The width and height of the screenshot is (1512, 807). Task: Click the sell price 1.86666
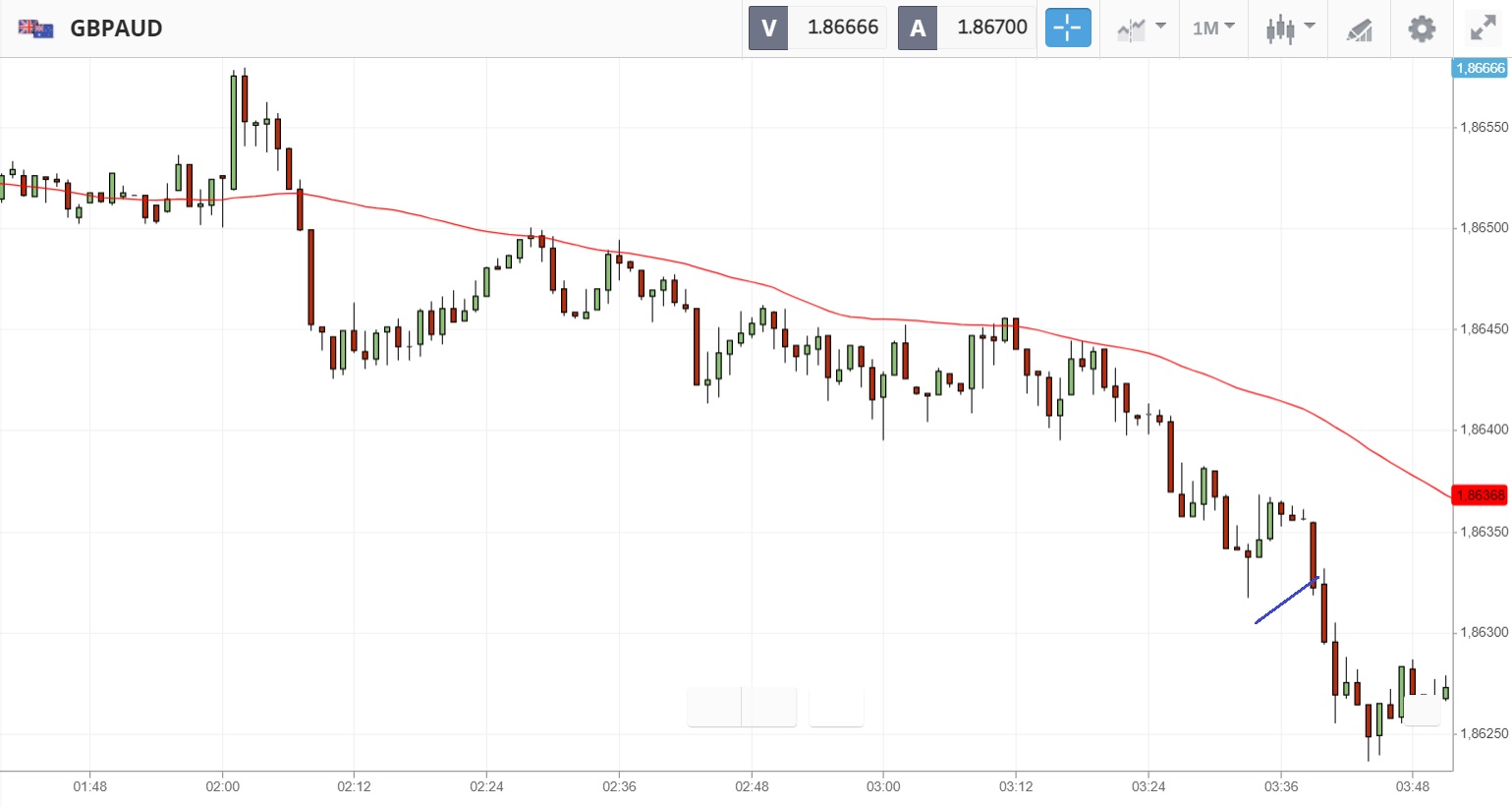click(x=842, y=29)
